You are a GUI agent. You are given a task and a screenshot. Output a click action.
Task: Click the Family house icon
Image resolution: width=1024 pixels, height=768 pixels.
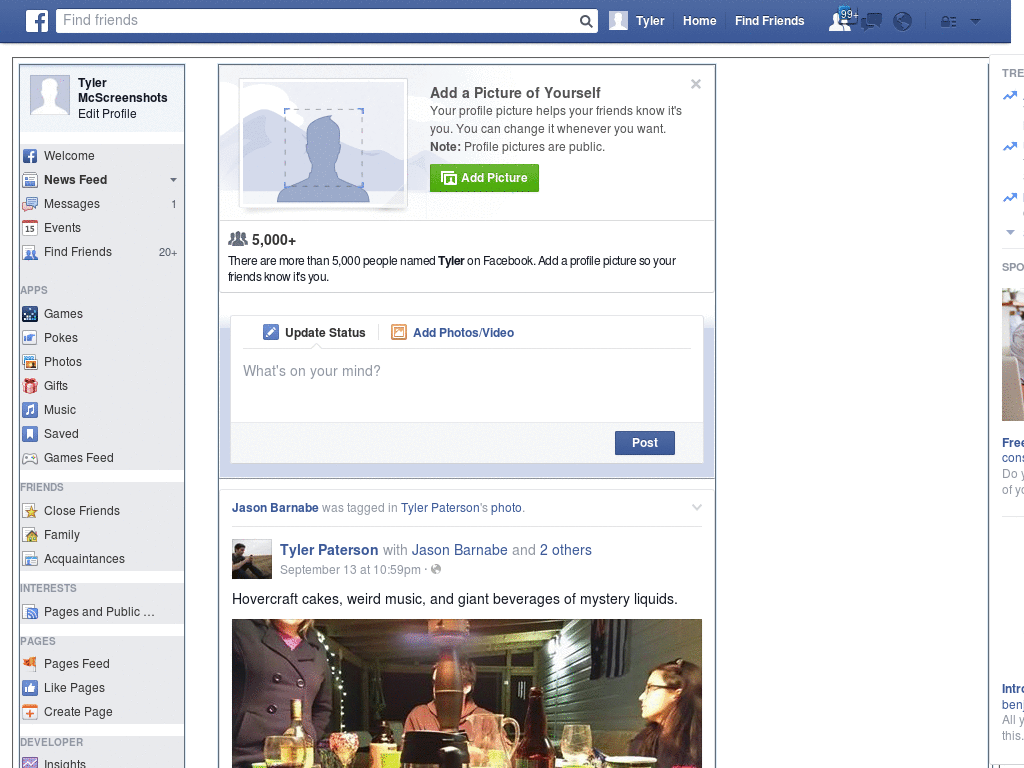30,535
